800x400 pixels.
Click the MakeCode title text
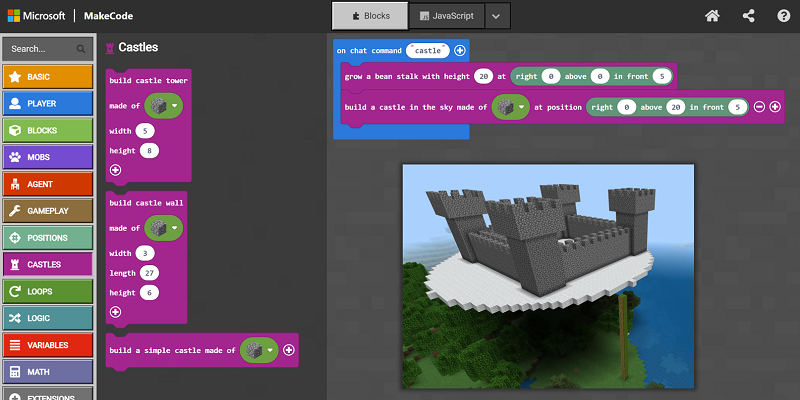click(x=109, y=16)
